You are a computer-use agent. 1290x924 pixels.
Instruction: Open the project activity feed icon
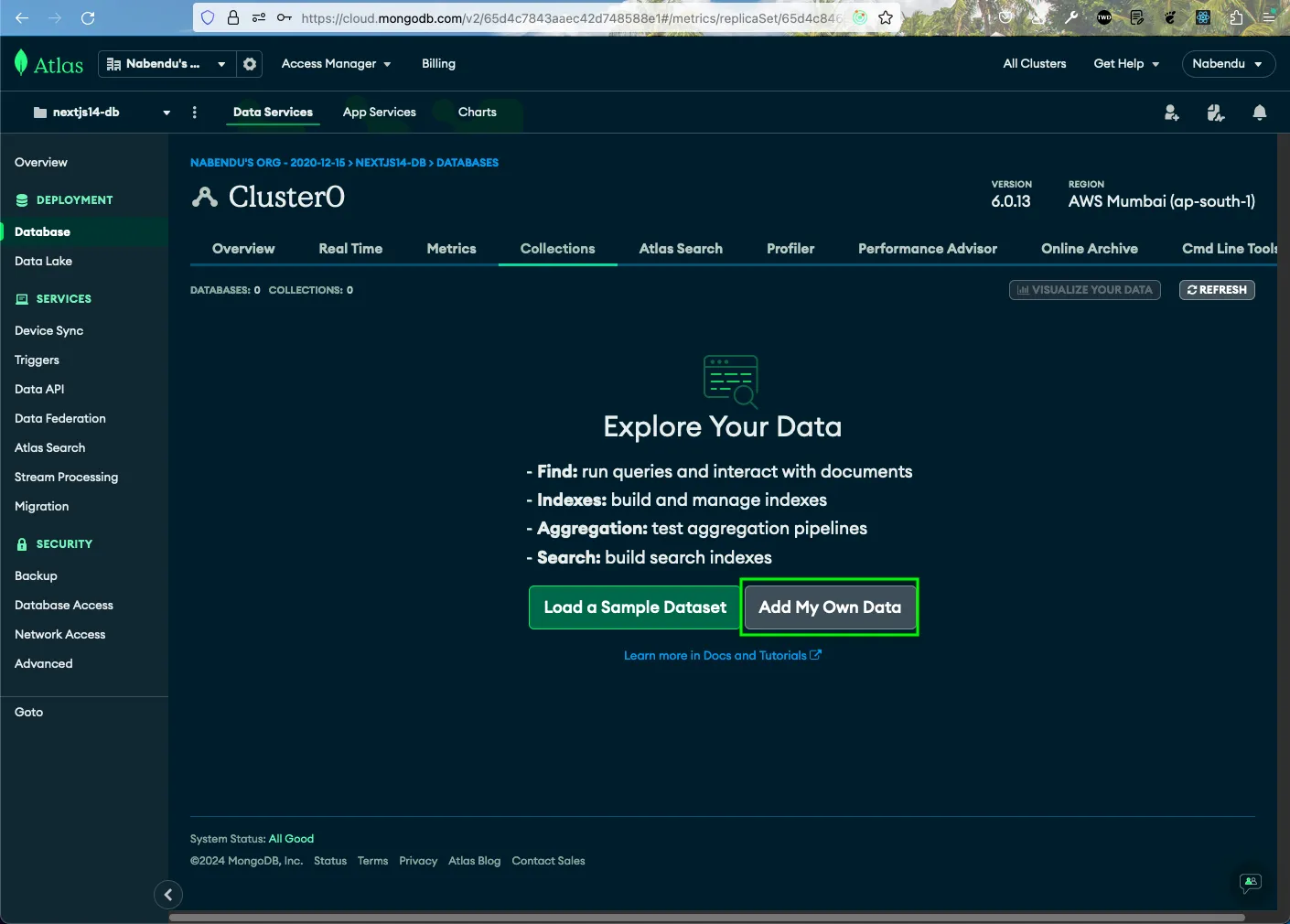pyautogui.click(x=1215, y=113)
